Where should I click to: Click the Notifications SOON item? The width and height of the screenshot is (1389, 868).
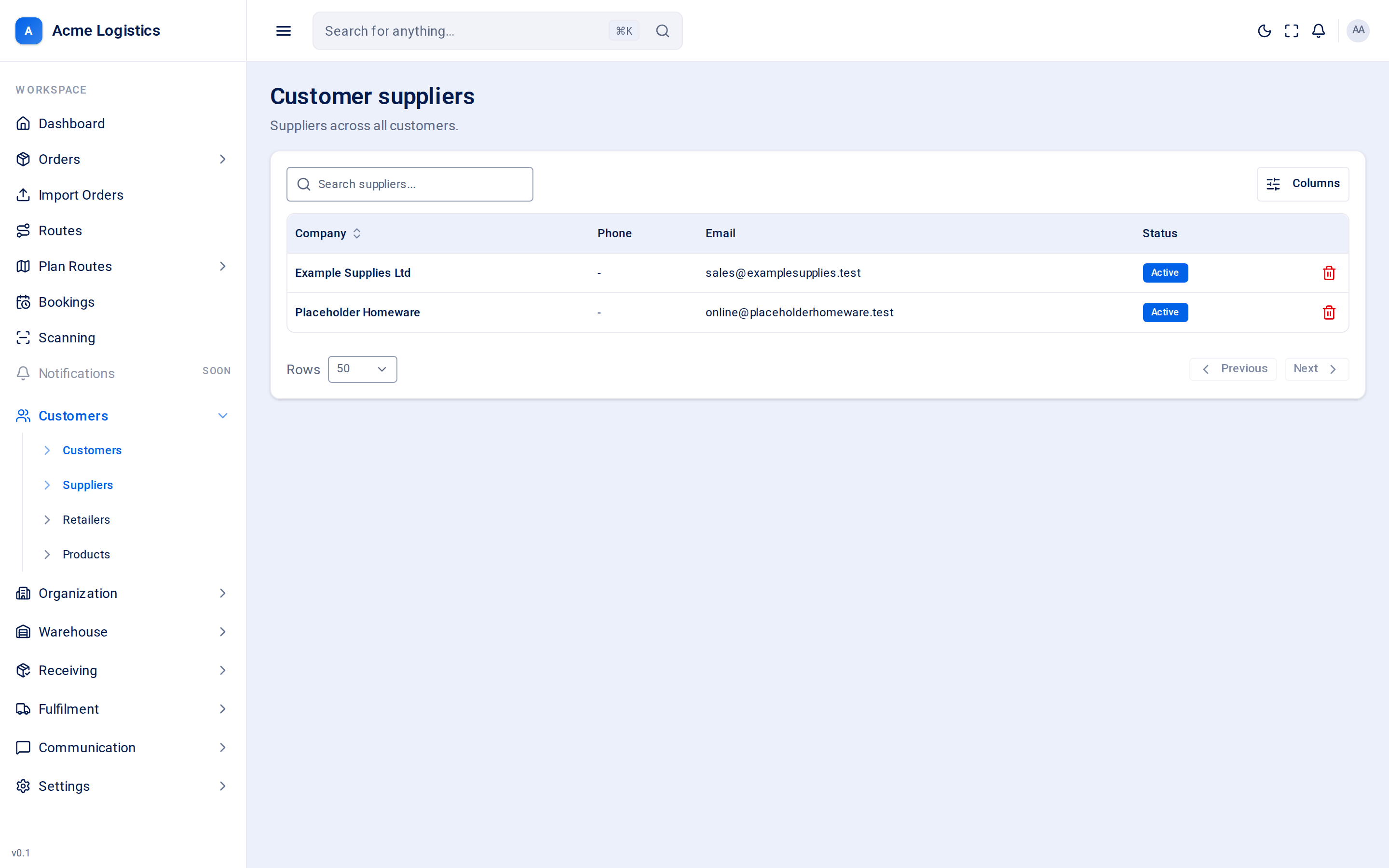[123, 373]
